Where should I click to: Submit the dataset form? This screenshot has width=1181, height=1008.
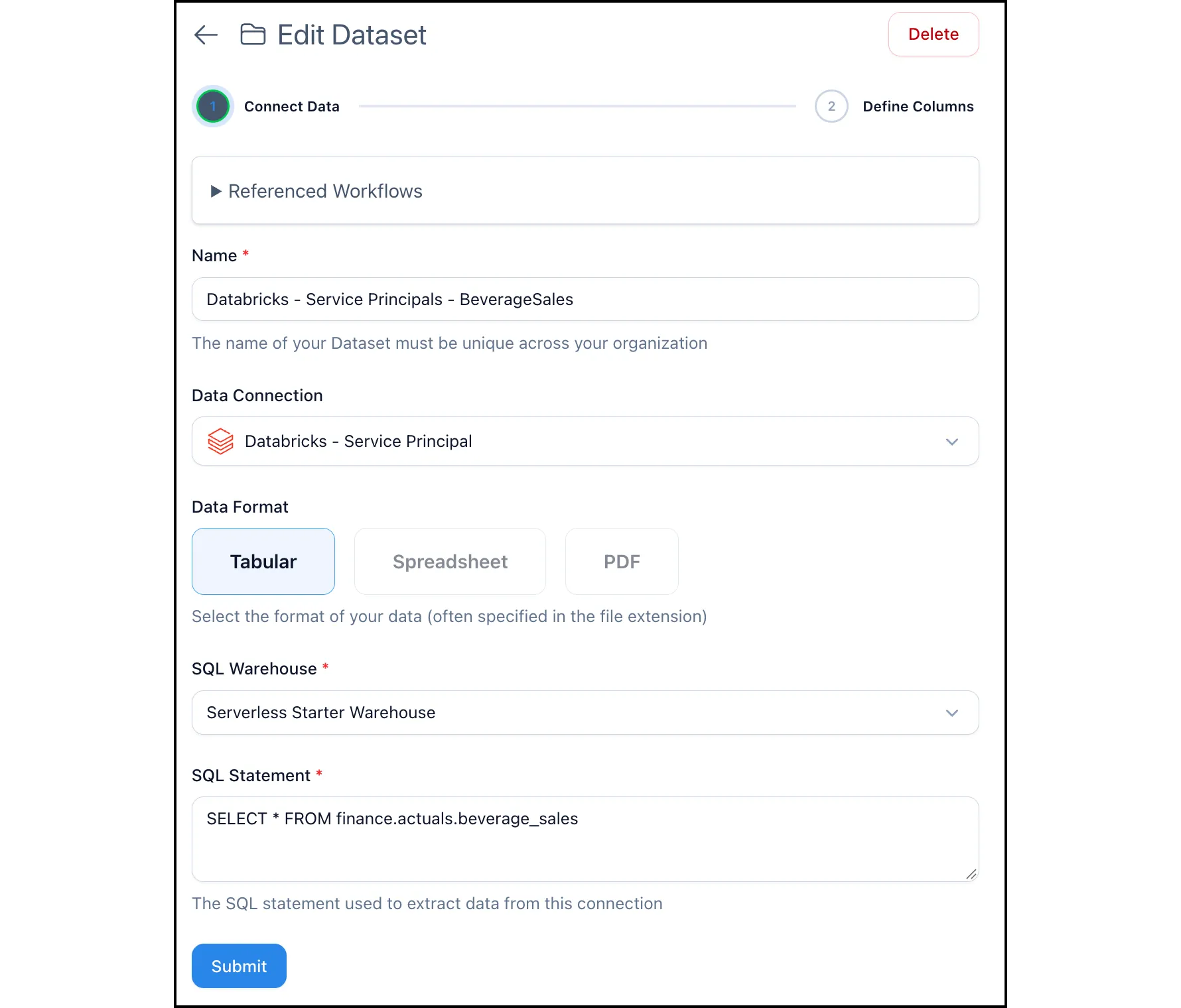(239, 966)
